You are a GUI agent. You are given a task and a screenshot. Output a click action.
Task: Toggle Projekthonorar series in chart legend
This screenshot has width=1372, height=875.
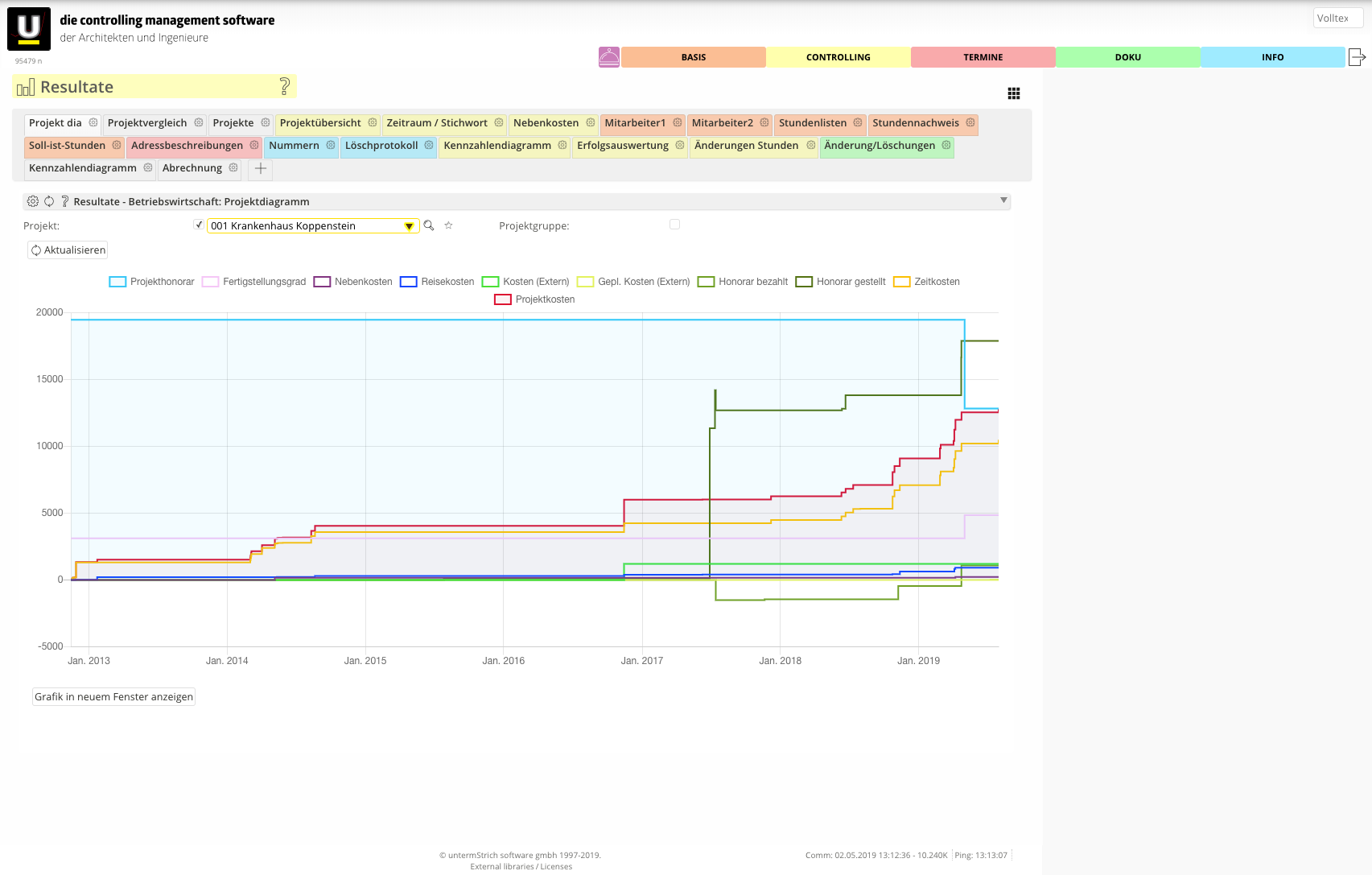118,282
